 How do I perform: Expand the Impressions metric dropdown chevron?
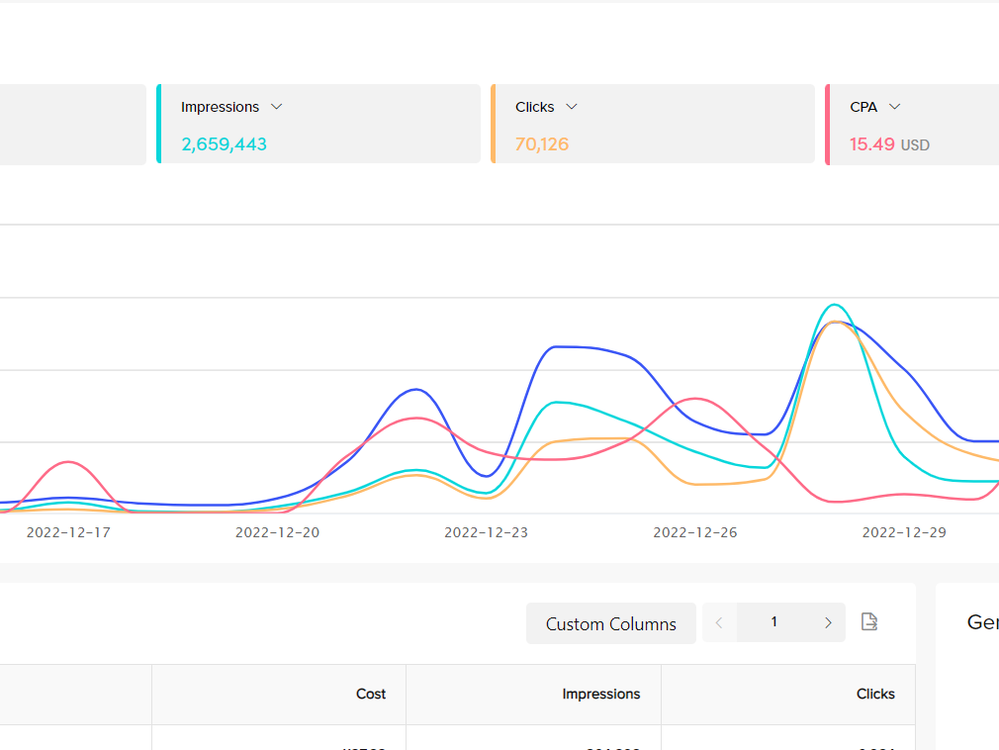(x=277, y=107)
